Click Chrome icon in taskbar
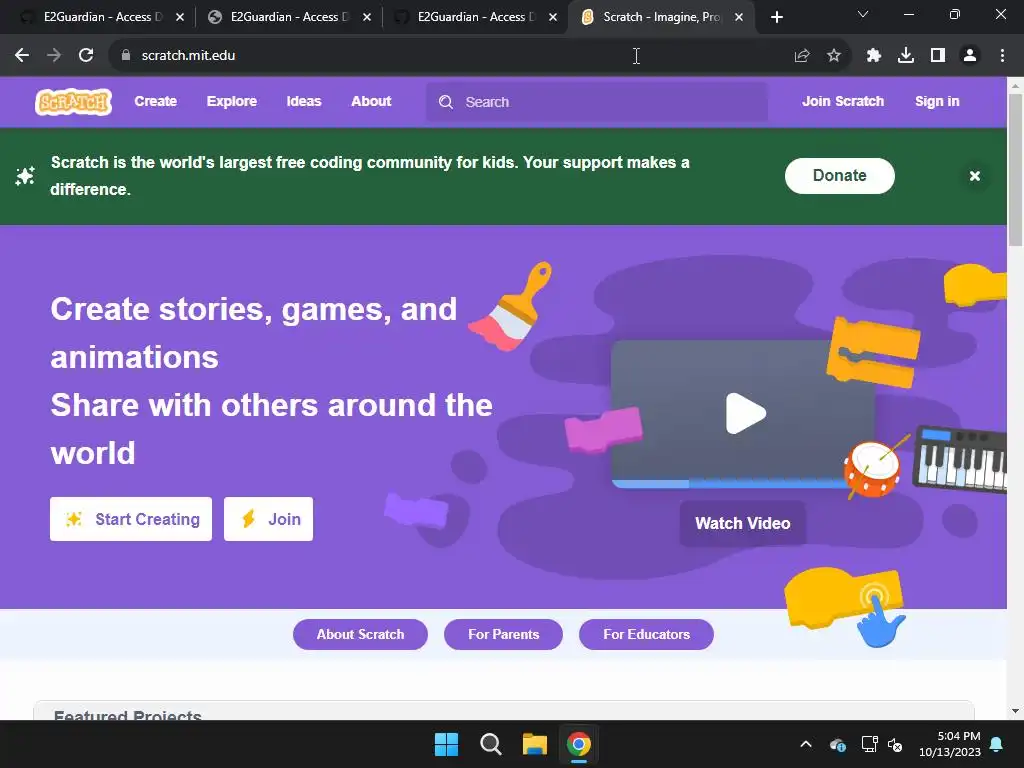Viewport: 1024px width, 768px height. tap(579, 744)
